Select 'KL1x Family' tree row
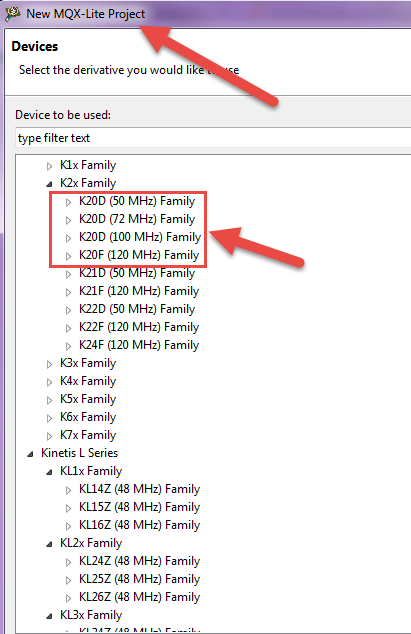The image size is (411, 634). point(91,471)
